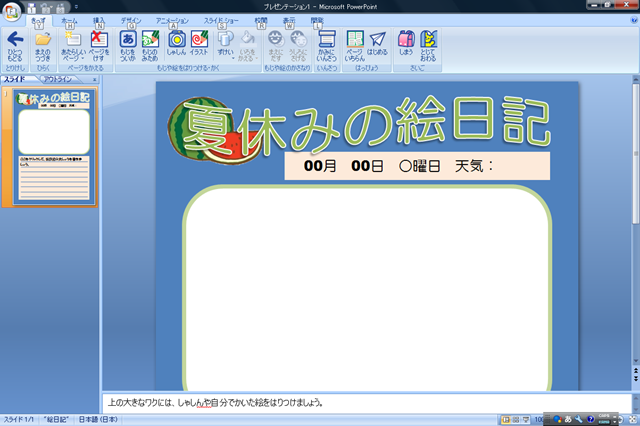Open the 校閲 ribbon tab
This screenshot has width=640, height=426.
pos(261,20)
